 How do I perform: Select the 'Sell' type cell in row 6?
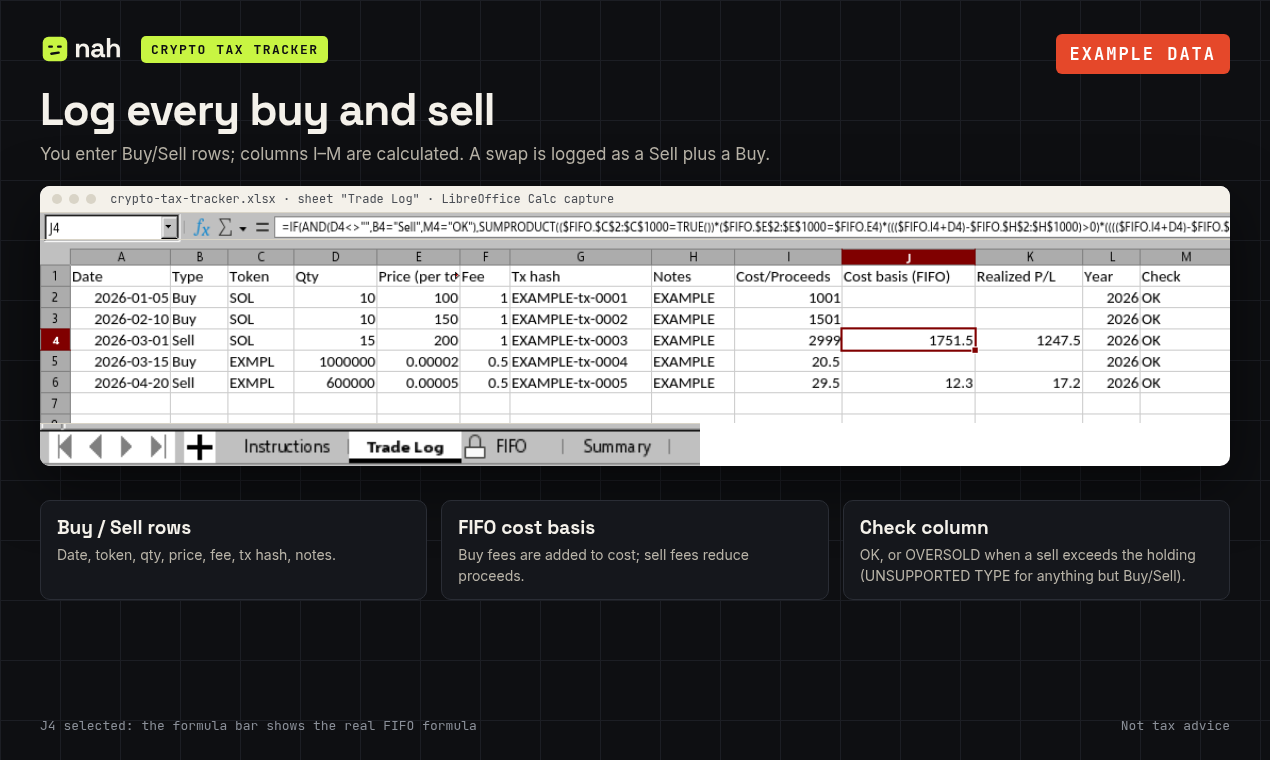coord(199,382)
